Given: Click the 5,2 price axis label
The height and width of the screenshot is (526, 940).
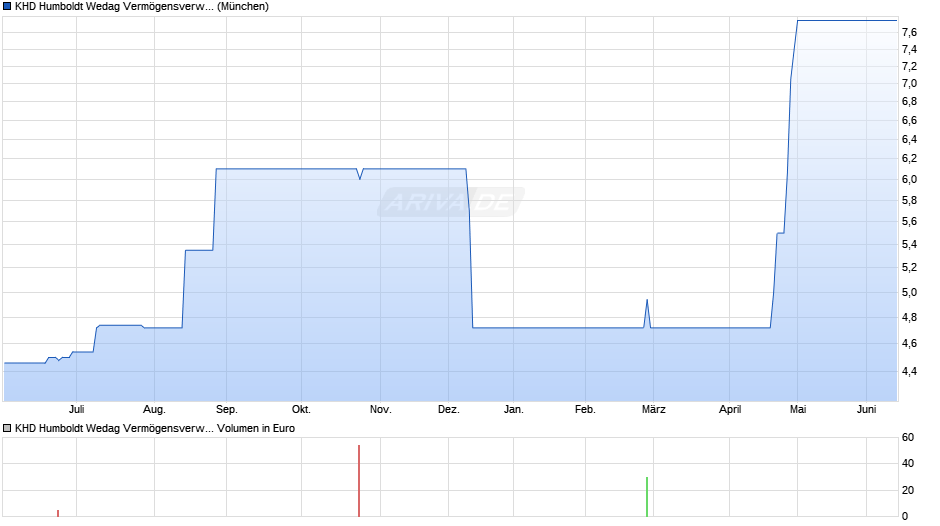Looking at the screenshot, I should click(x=909, y=267).
